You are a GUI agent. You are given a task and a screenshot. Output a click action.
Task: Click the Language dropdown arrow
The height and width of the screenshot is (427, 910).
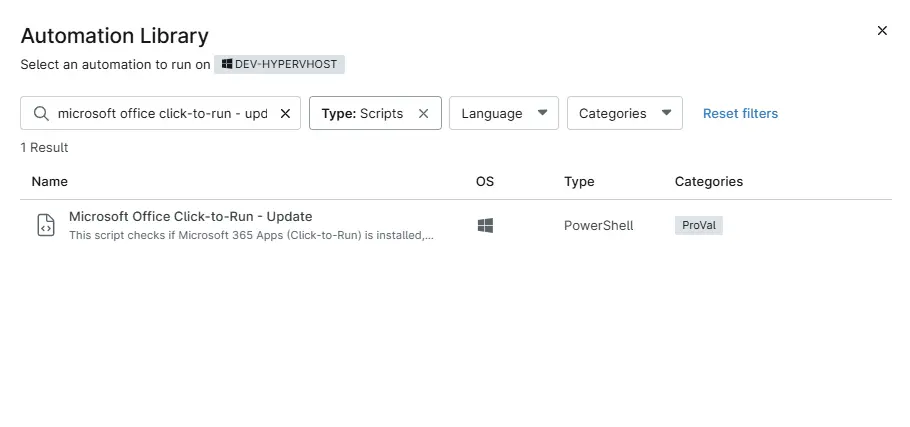(x=543, y=113)
